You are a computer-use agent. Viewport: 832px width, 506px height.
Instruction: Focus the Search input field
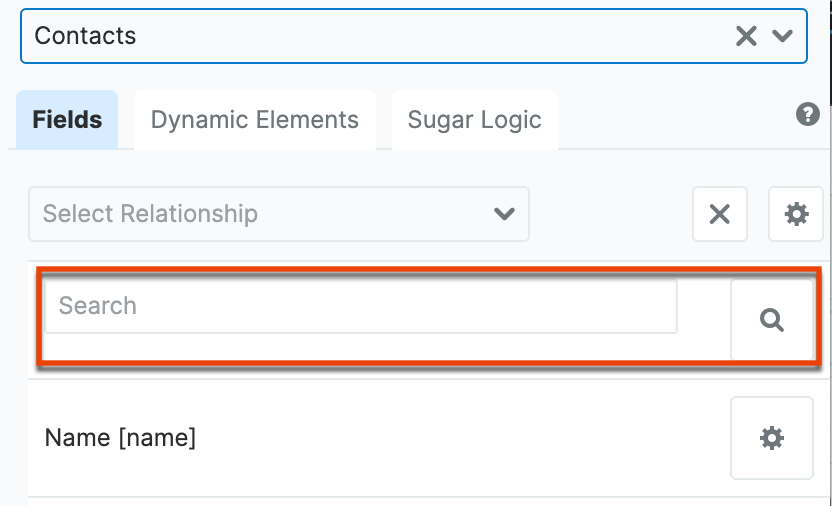(360, 306)
